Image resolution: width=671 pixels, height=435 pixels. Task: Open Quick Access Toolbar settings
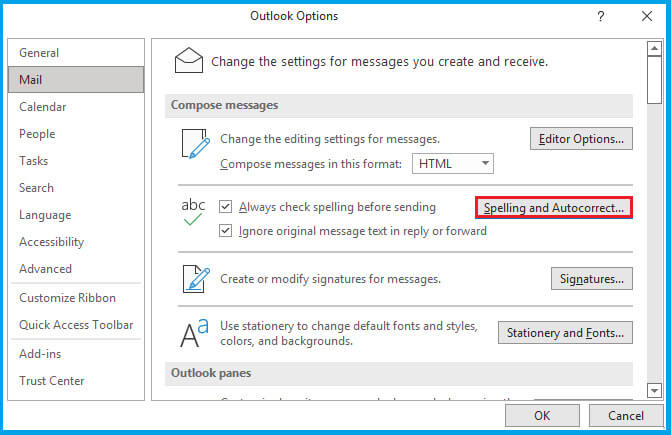click(76, 325)
